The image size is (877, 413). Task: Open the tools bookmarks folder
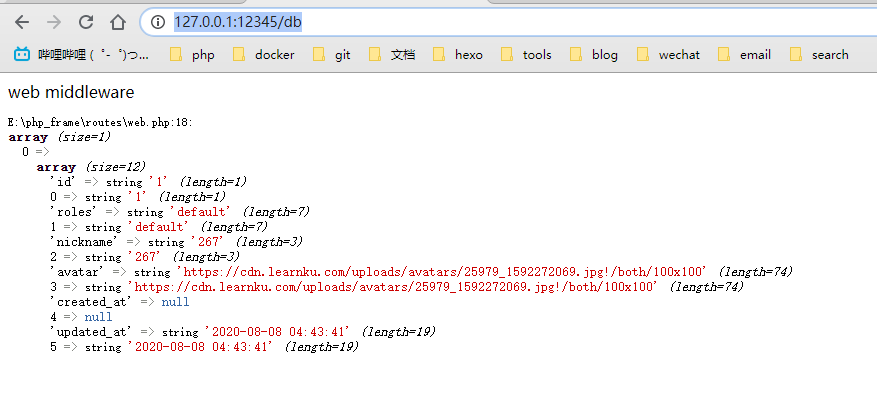(x=526, y=55)
